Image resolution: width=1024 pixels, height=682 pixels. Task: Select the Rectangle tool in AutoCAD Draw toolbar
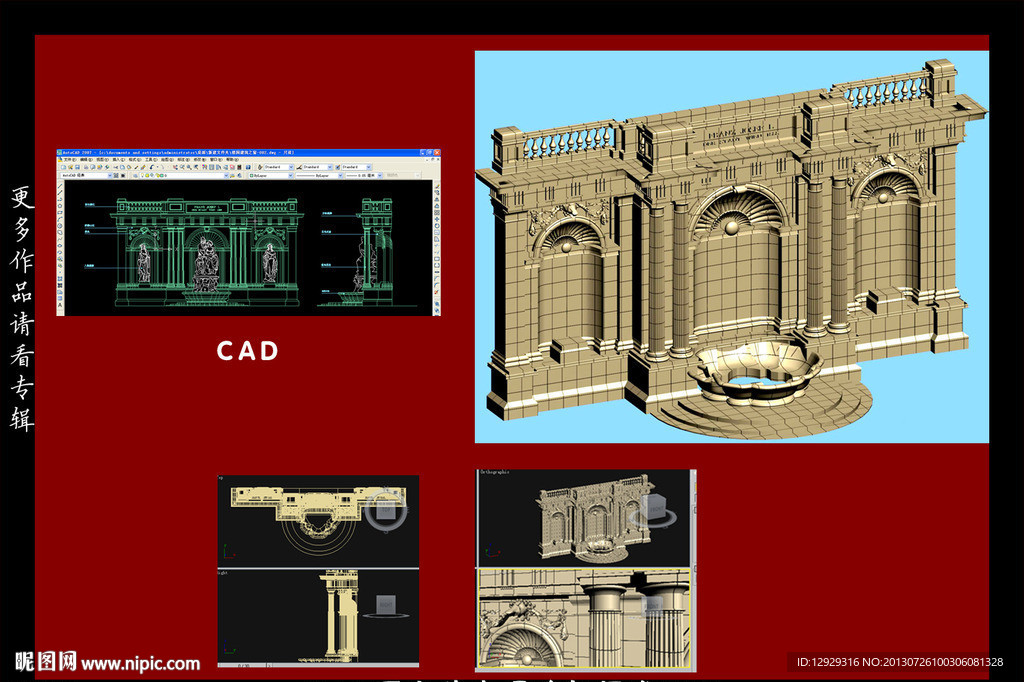(x=60, y=212)
